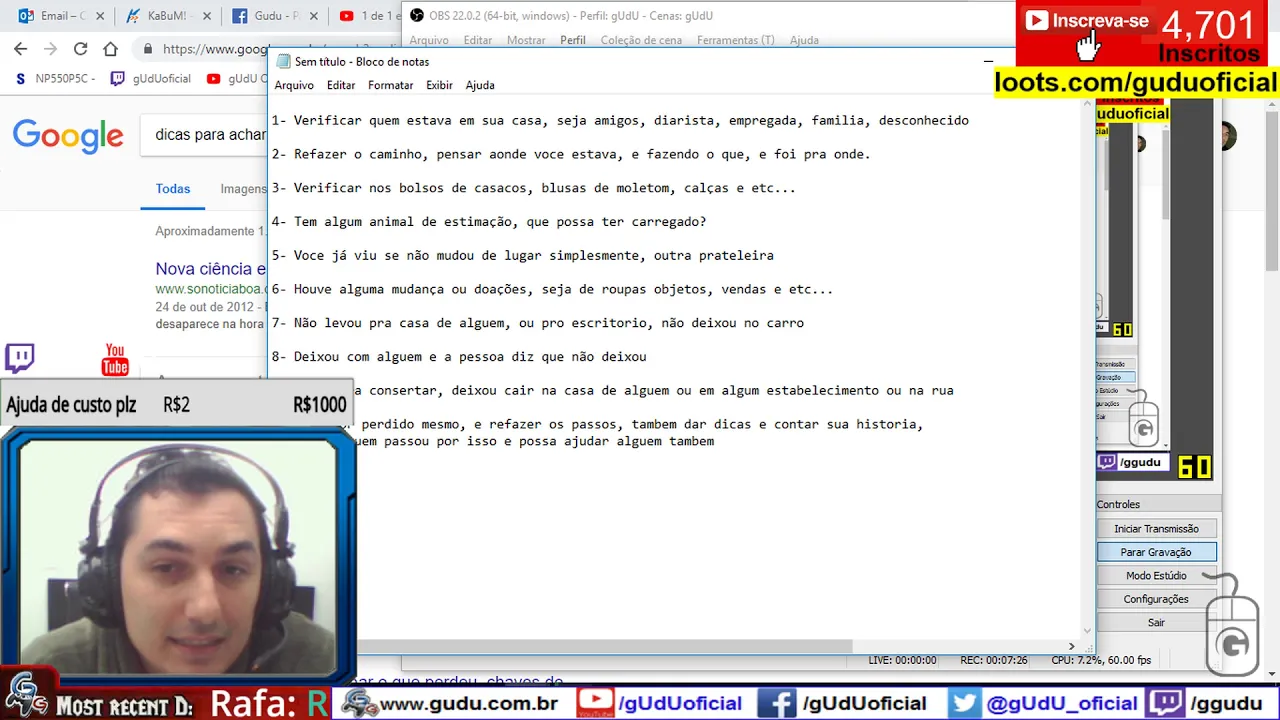
Task: Open the Ajuda menu in Notepad
Action: pos(480,85)
